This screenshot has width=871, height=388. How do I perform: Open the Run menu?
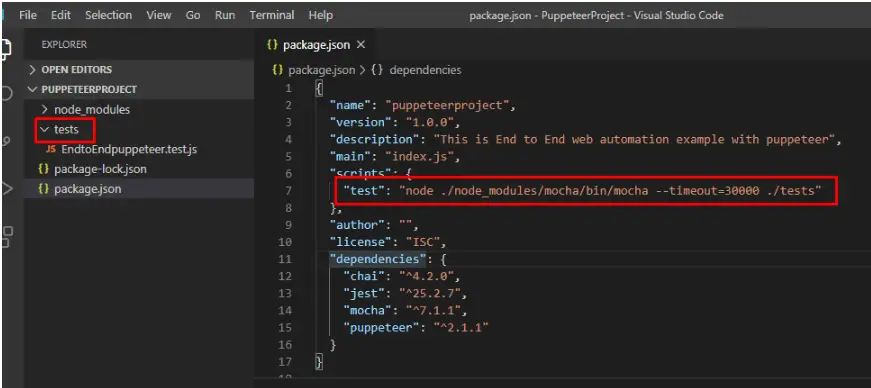(x=225, y=16)
